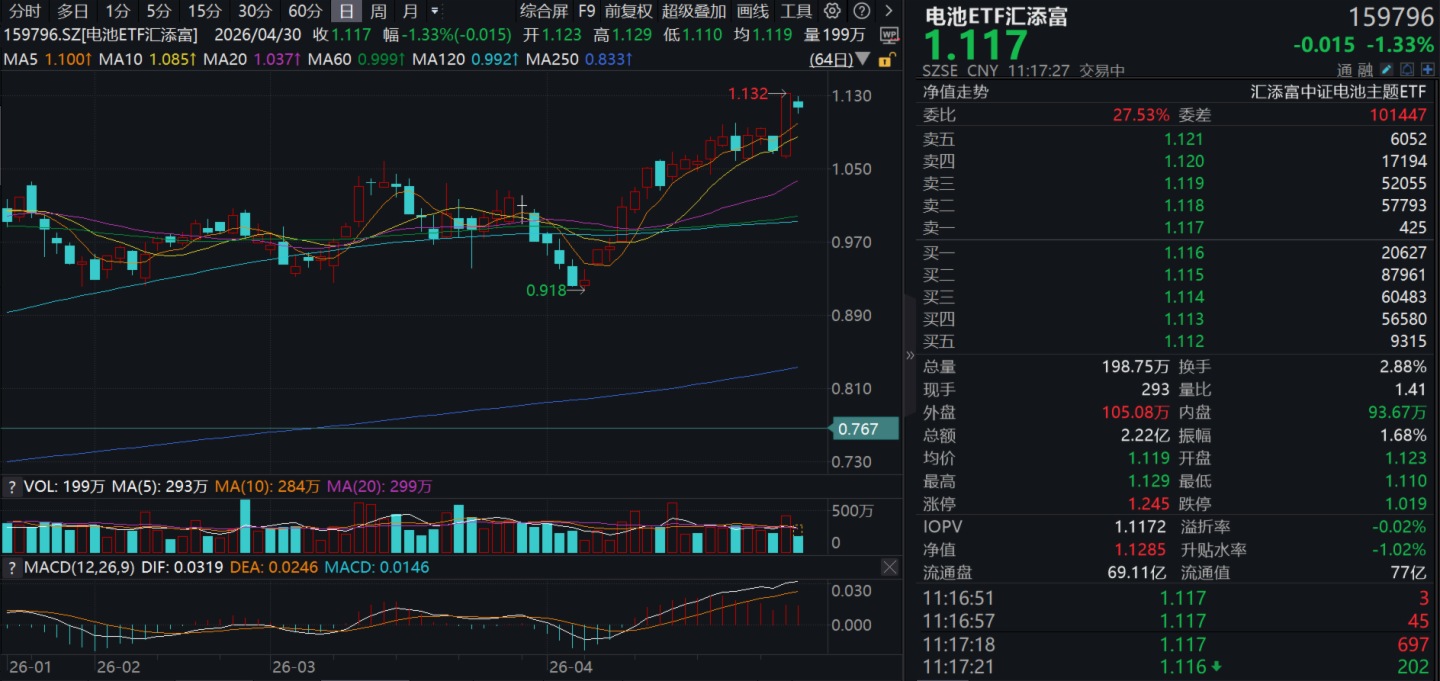Image resolution: width=1440 pixels, height=681 pixels.
Task: Expand the toolbar overflow chevron
Action: point(887,12)
